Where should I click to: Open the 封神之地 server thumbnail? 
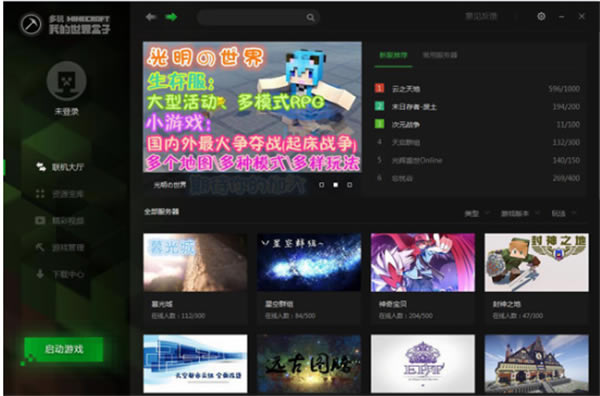click(536, 262)
